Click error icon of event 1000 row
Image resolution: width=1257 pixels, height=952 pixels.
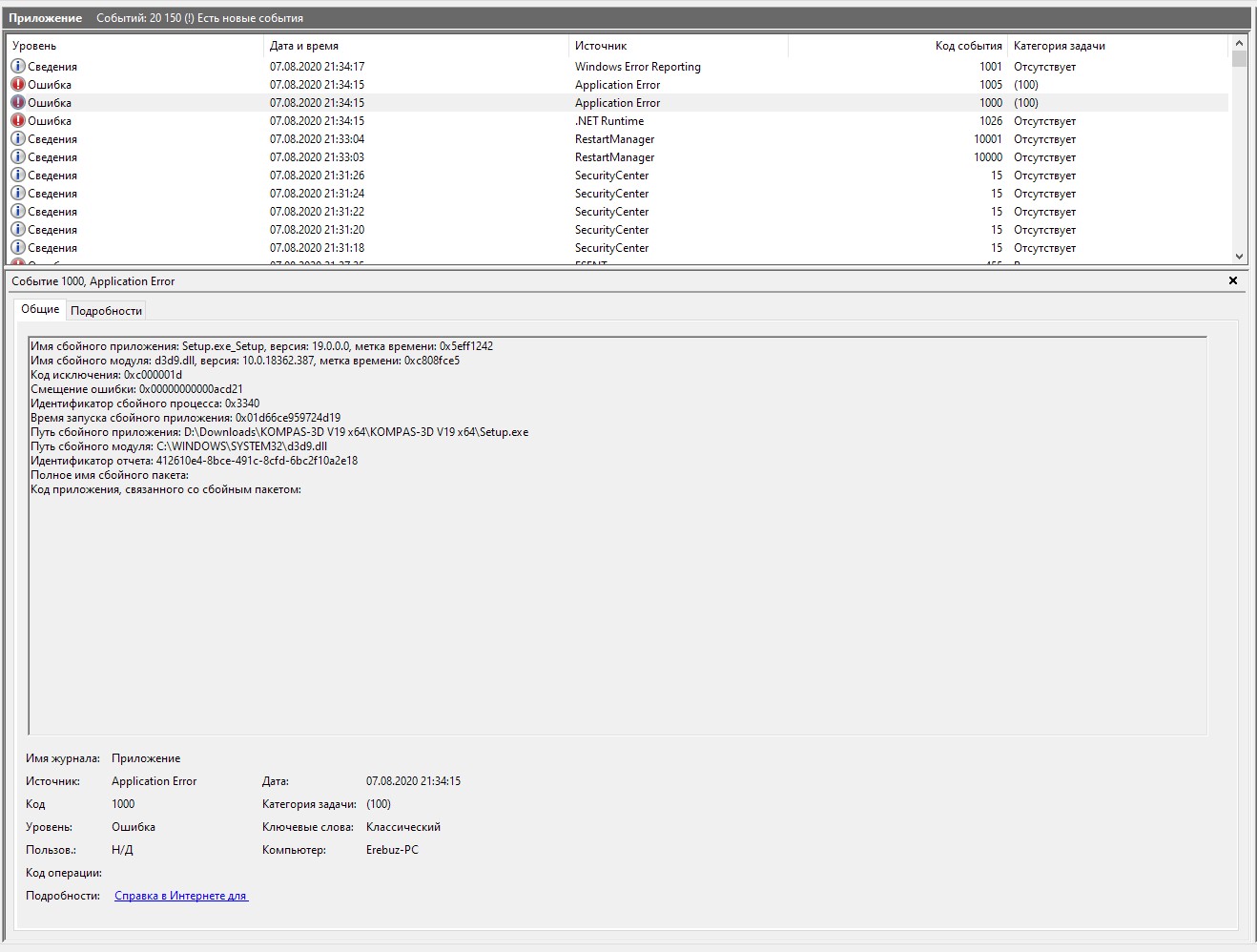click(18, 103)
